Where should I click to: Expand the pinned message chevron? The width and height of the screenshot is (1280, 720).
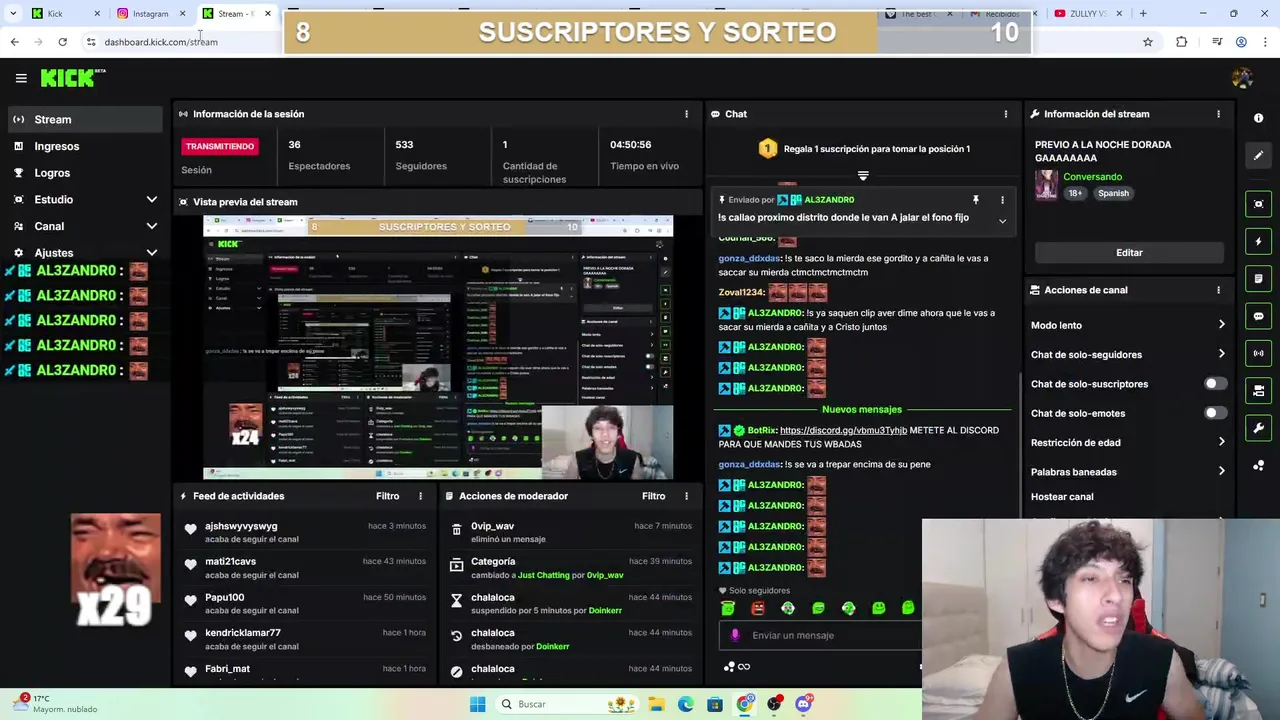click(1002, 221)
